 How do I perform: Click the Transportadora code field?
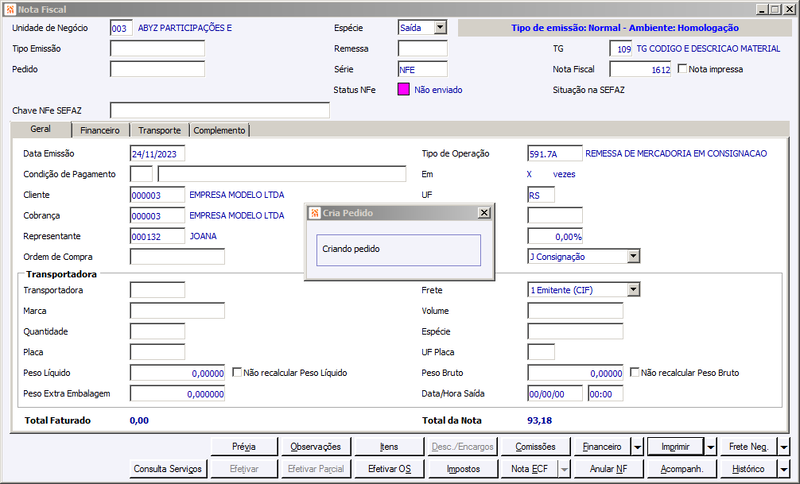click(x=157, y=290)
